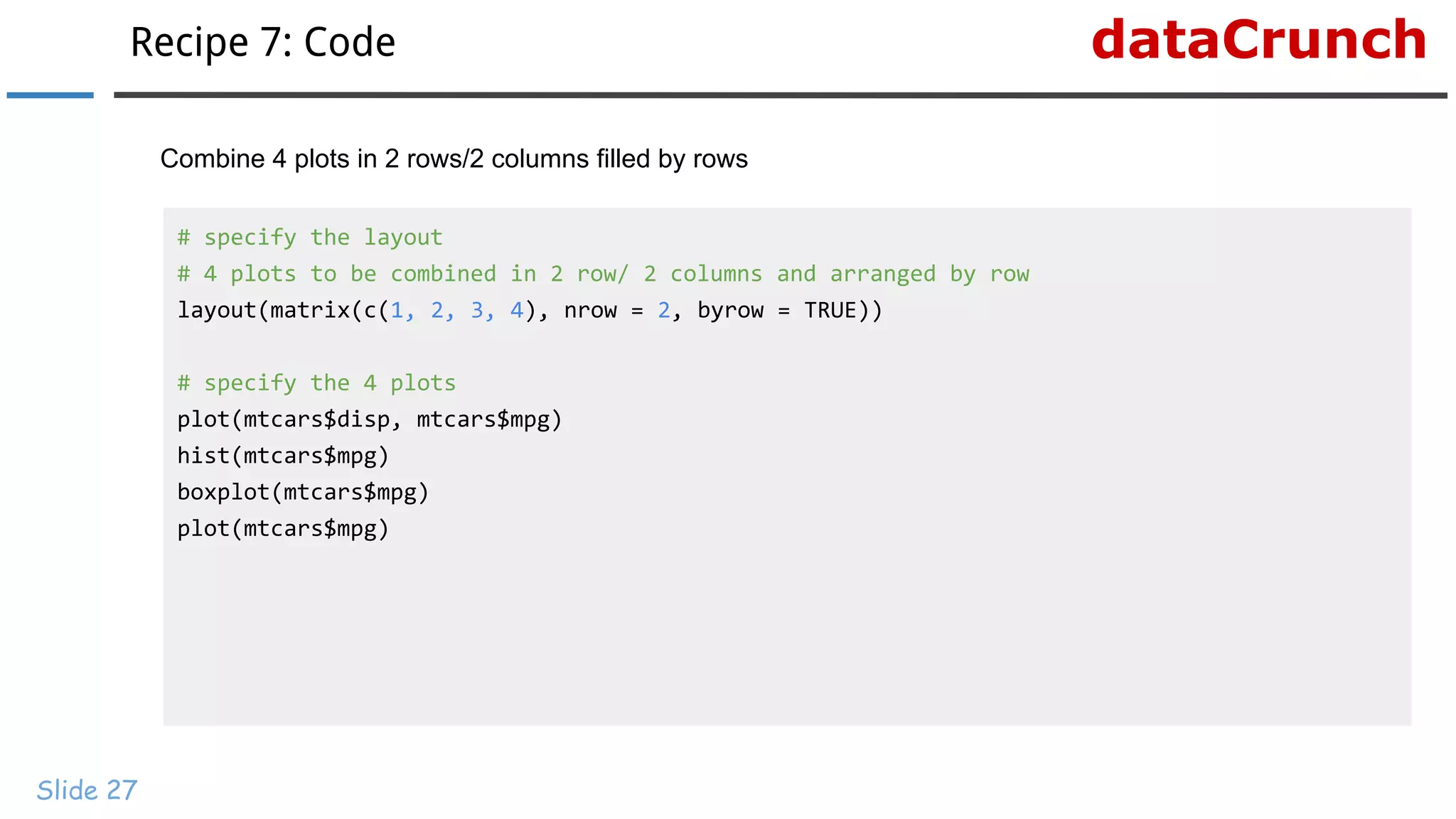Click the plot(mtcars$disp, mtcars$mpg) line

[370, 419]
